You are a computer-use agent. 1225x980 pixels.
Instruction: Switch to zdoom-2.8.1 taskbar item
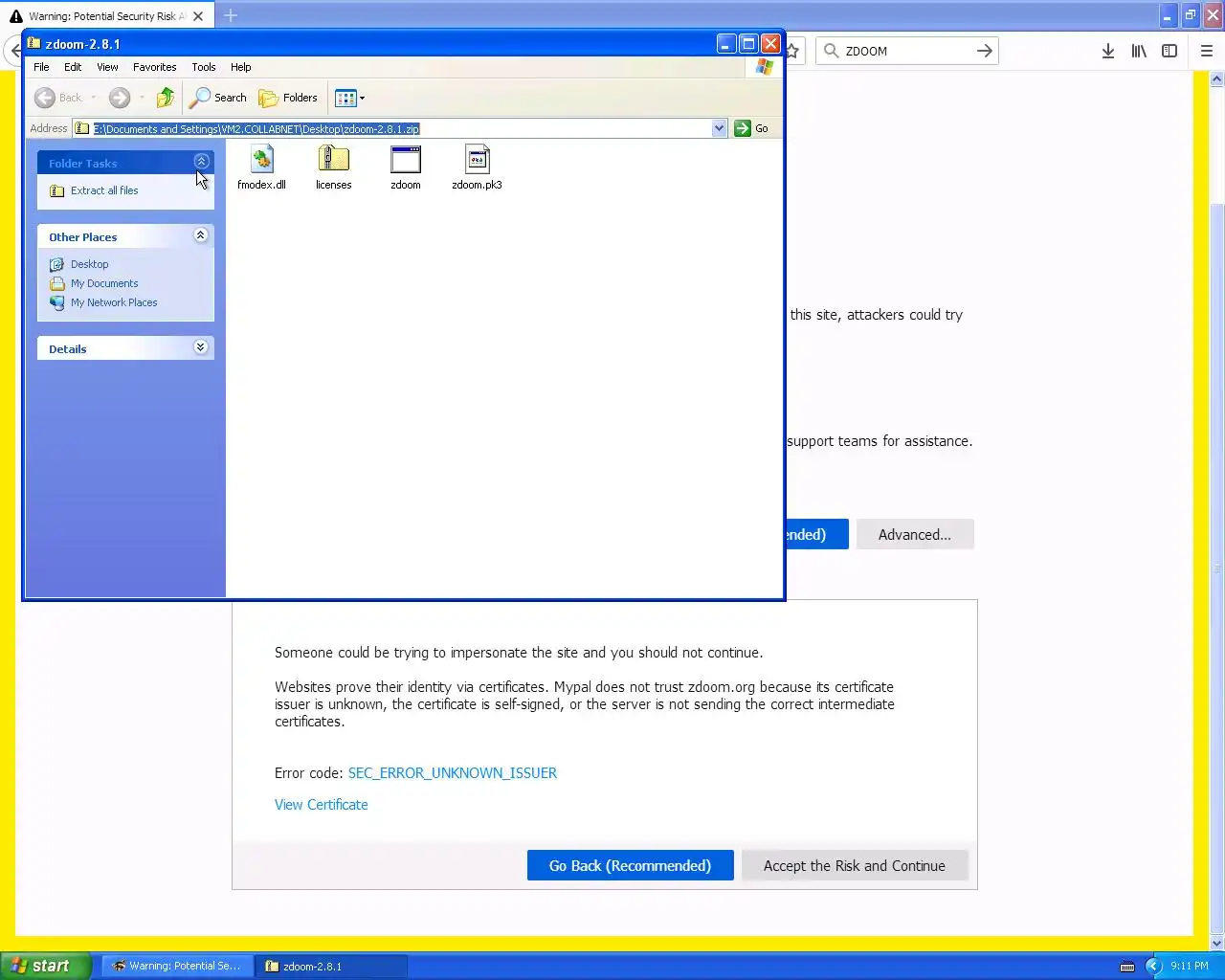click(331, 966)
